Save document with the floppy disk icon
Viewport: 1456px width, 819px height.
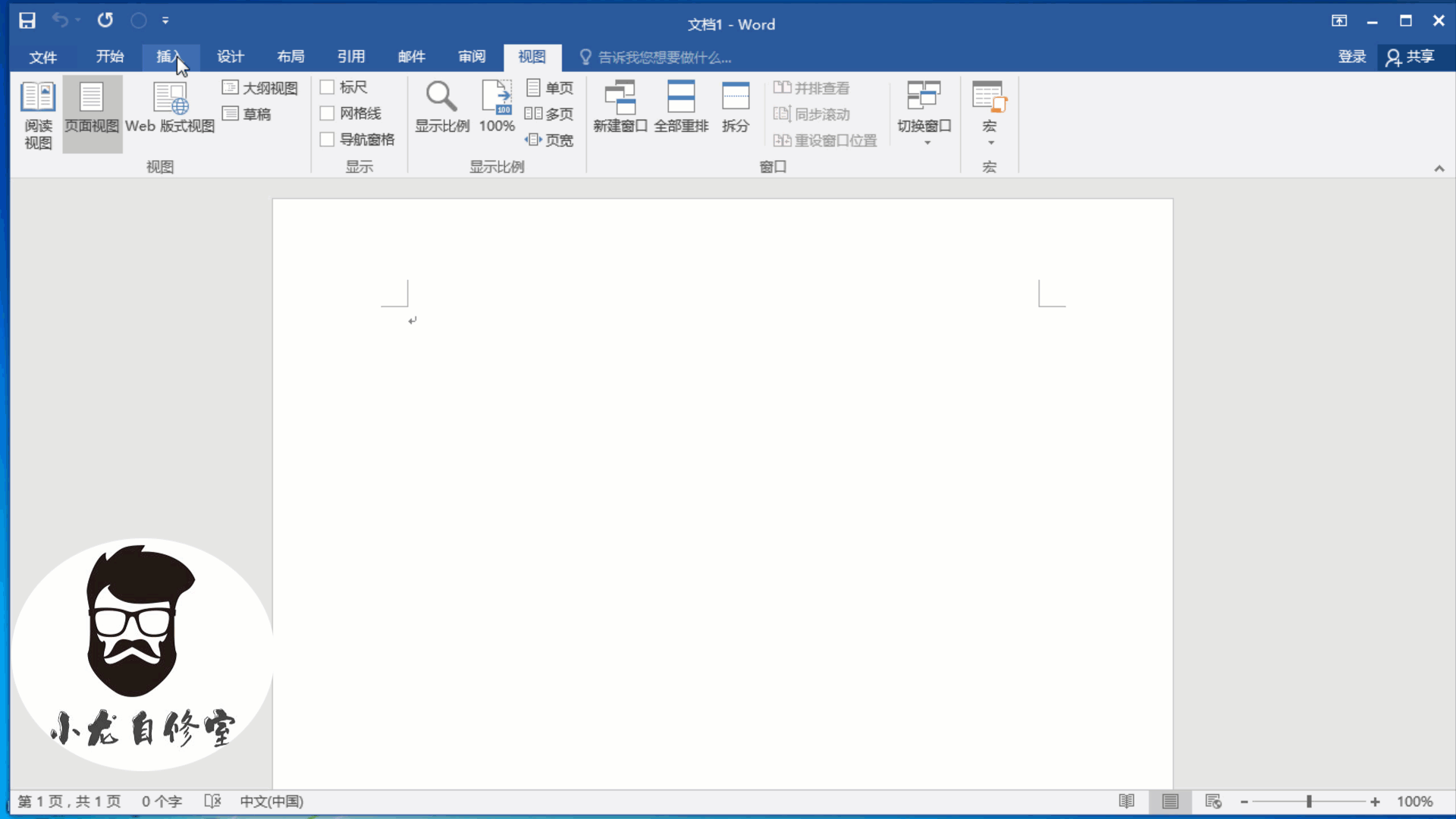click(27, 20)
